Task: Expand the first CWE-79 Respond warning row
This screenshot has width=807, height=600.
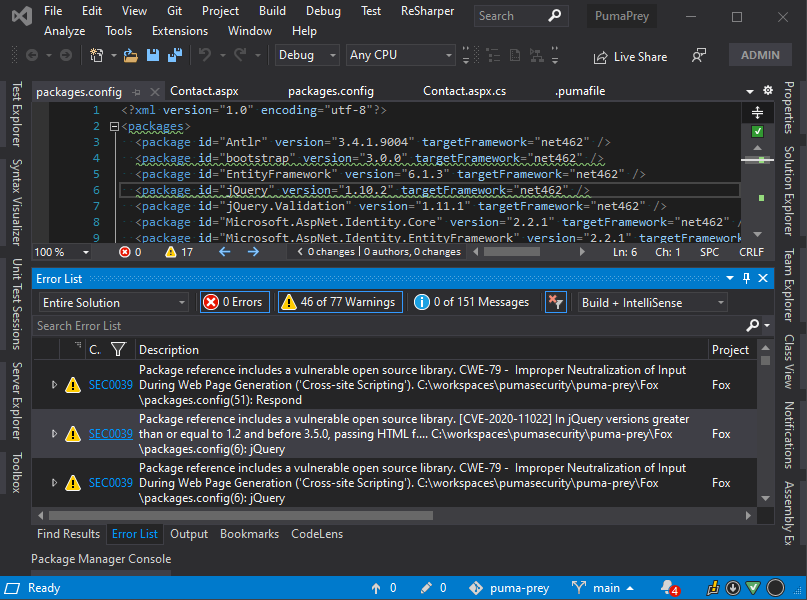Action: pyautogui.click(x=54, y=385)
